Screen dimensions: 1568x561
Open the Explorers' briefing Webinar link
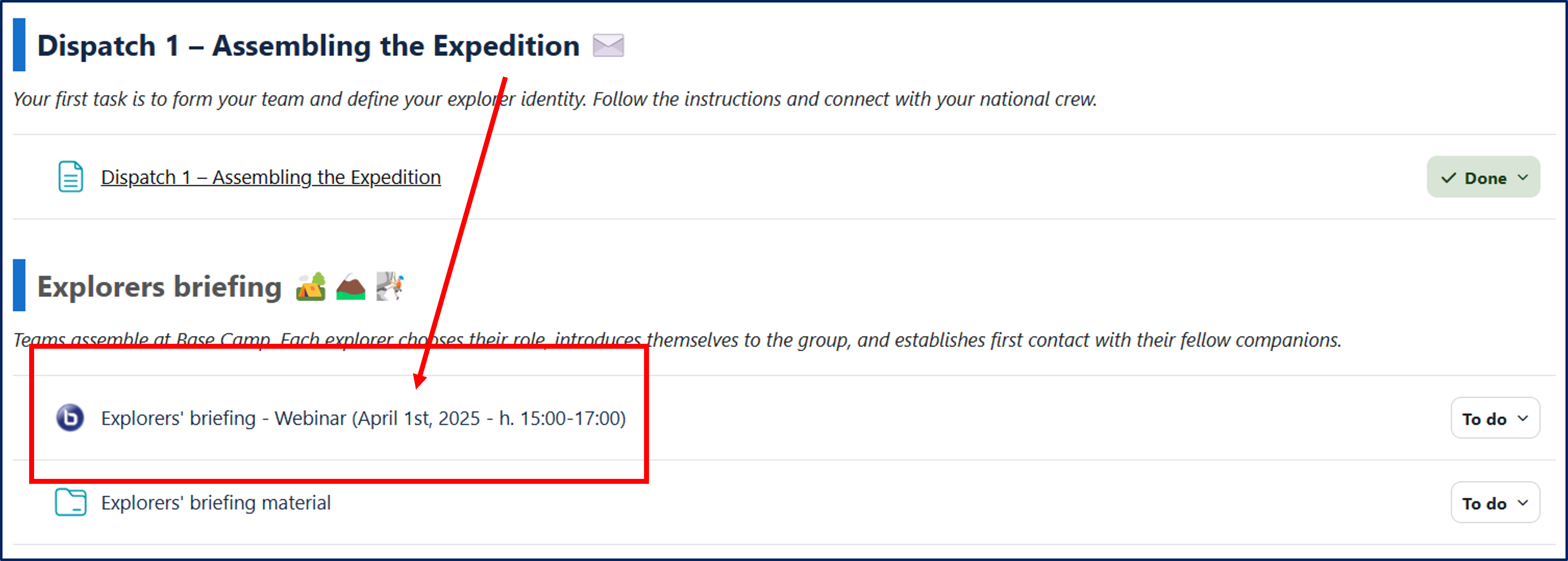363,418
